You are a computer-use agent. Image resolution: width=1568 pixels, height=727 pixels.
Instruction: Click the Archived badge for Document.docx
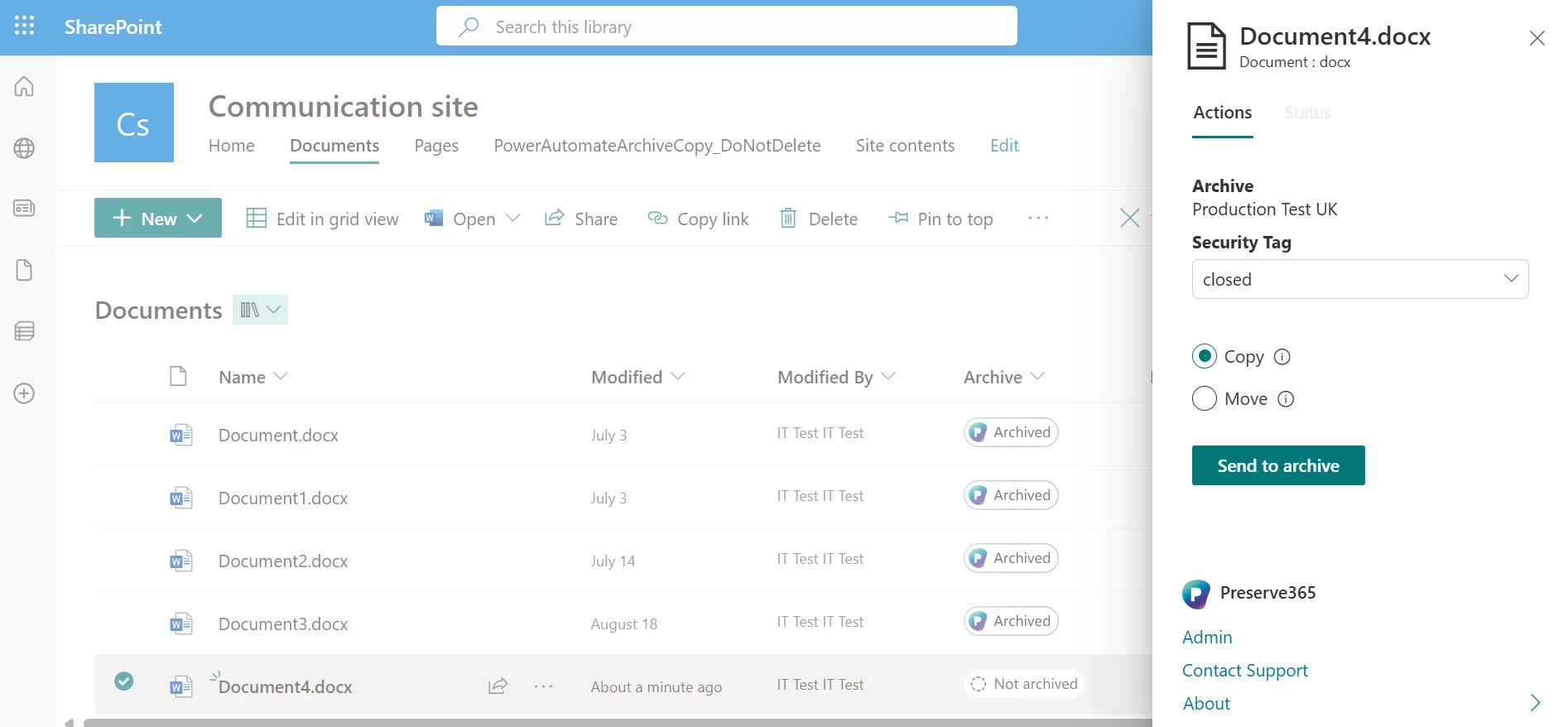(1011, 432)
